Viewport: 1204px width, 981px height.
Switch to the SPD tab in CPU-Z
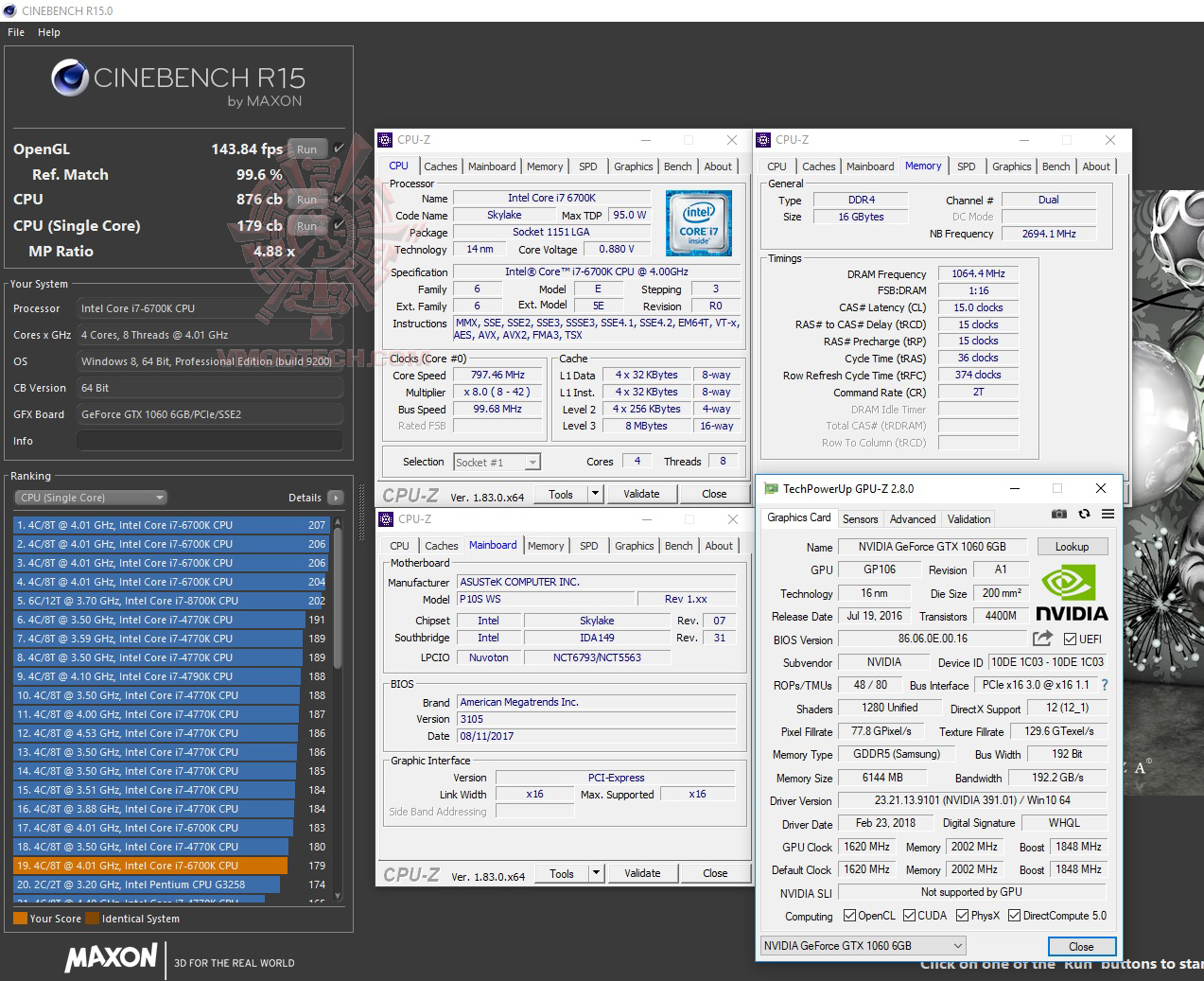(588, 166)
